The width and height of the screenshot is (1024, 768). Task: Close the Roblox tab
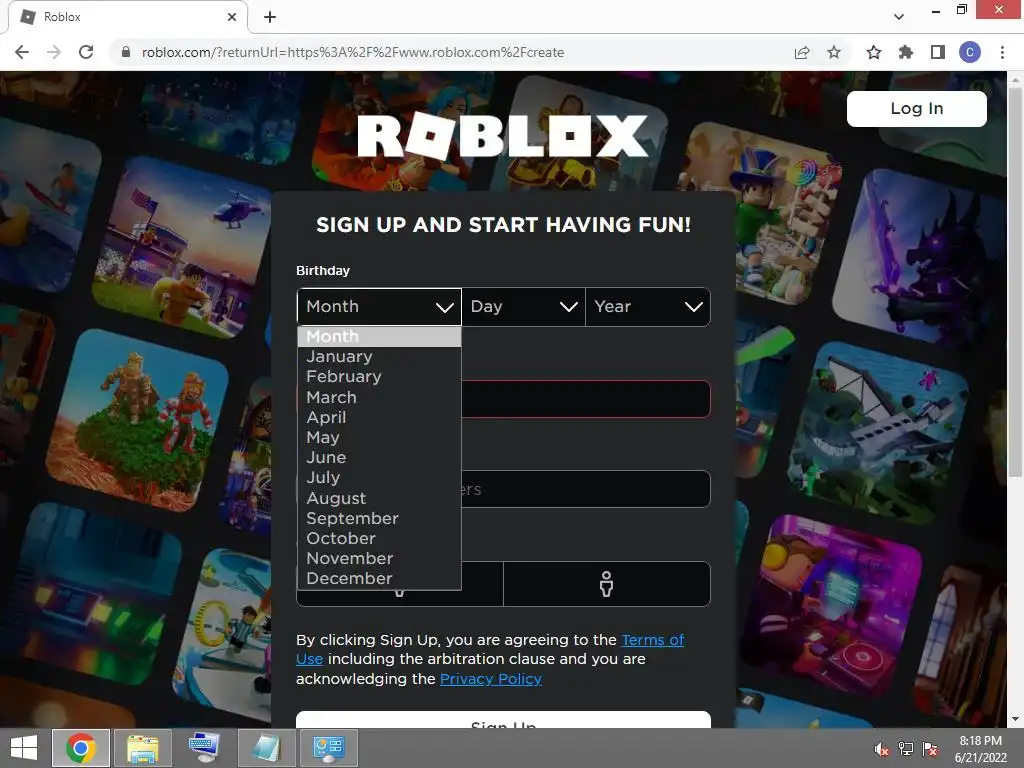232,17
